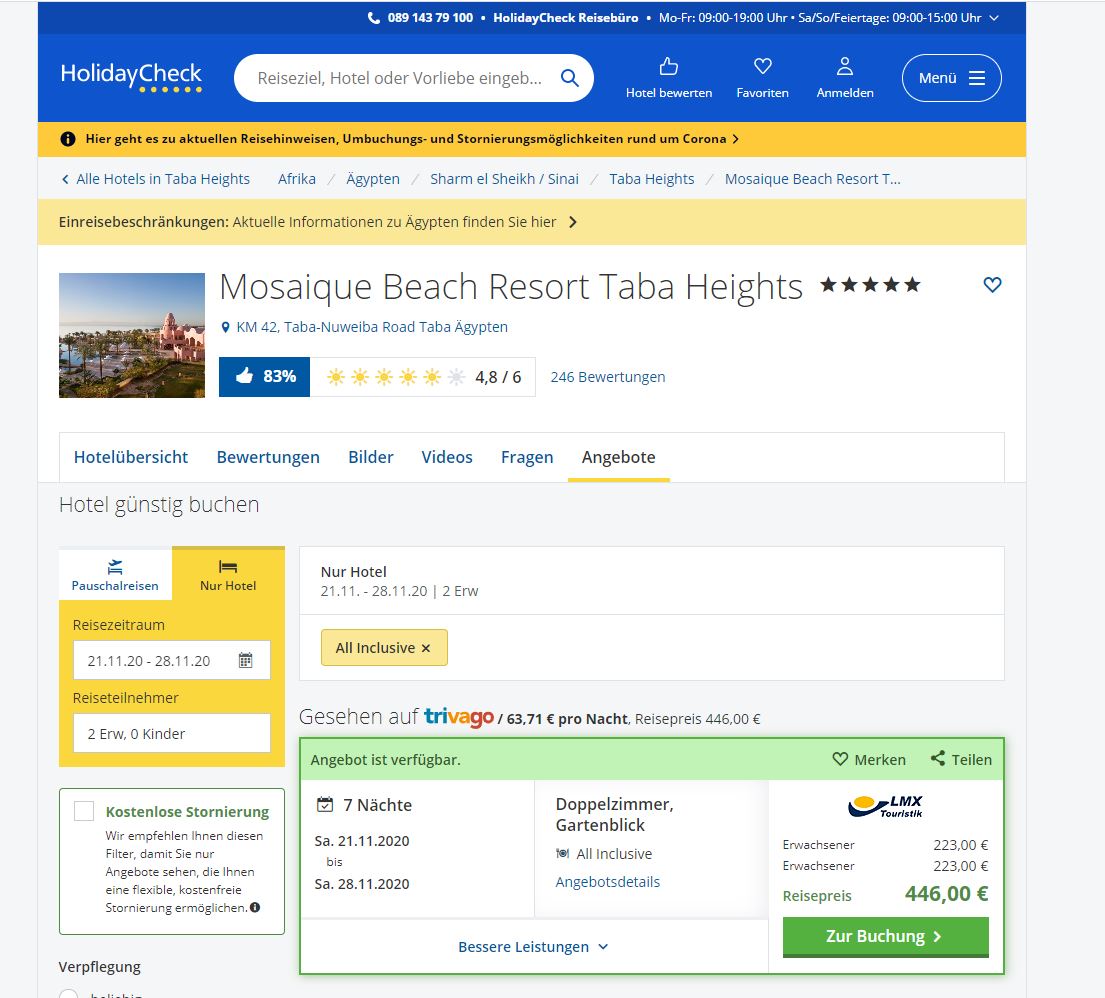Click the 7 Nächte calendar icon
Image resolution: width=1105 pixels, height=998 pixels.
coord(325,804)
